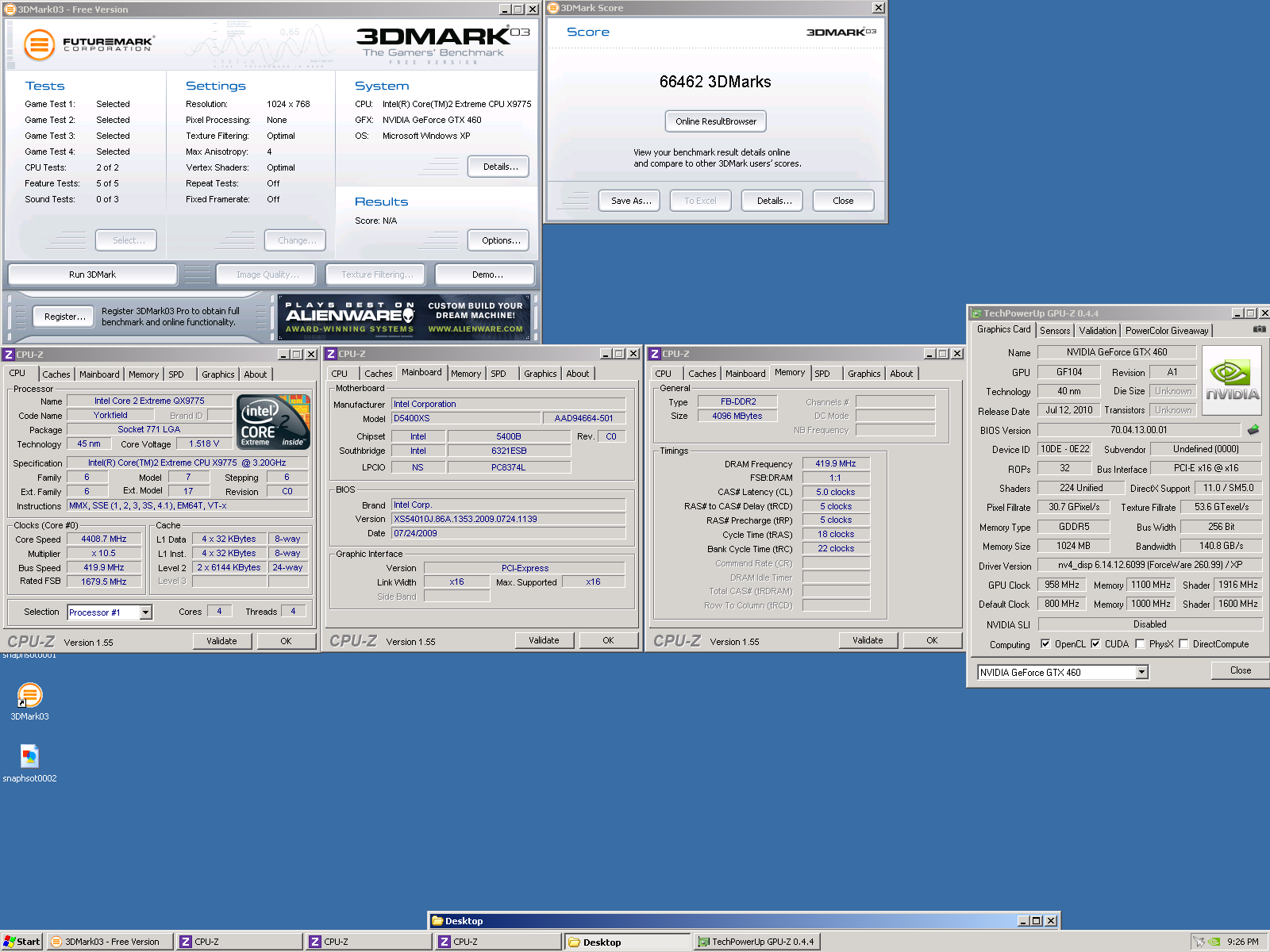
Task: Enable the PhysX checkbox in GPU-Z
Action: [1140, 644]
